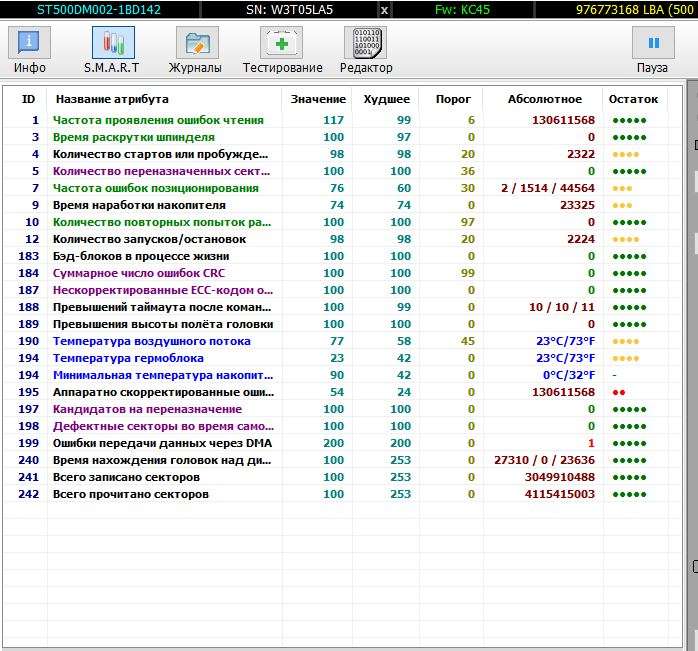Open the Редактор binary editor icon
The image size is (698, 651).
(365, 43)
